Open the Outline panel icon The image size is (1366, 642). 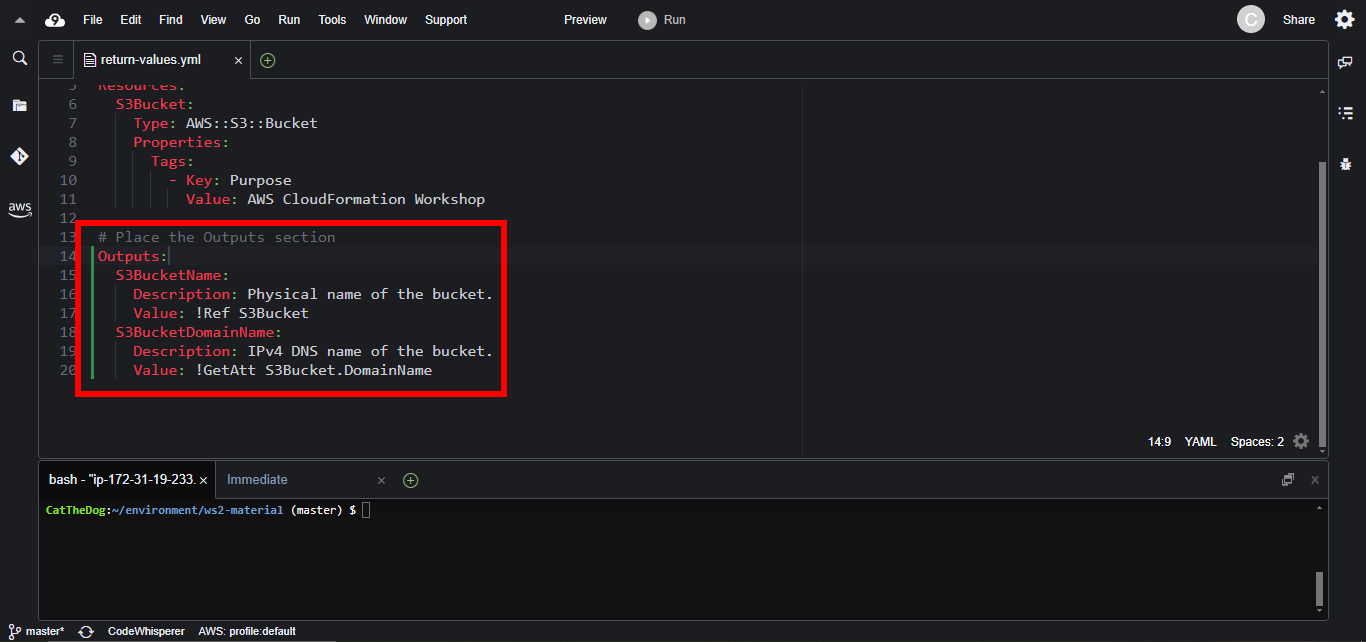tap(1345, 113)
